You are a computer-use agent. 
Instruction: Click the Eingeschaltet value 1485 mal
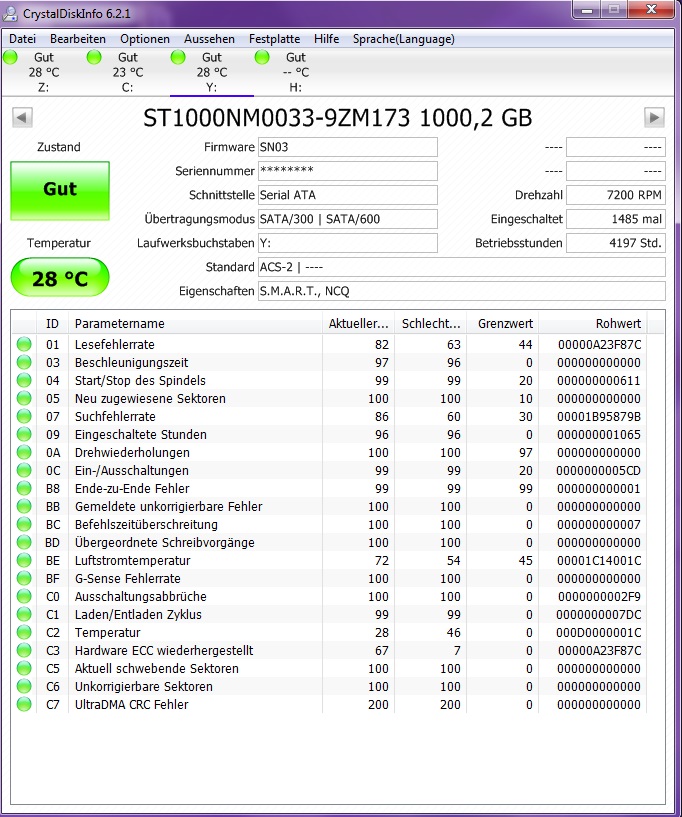615,219
